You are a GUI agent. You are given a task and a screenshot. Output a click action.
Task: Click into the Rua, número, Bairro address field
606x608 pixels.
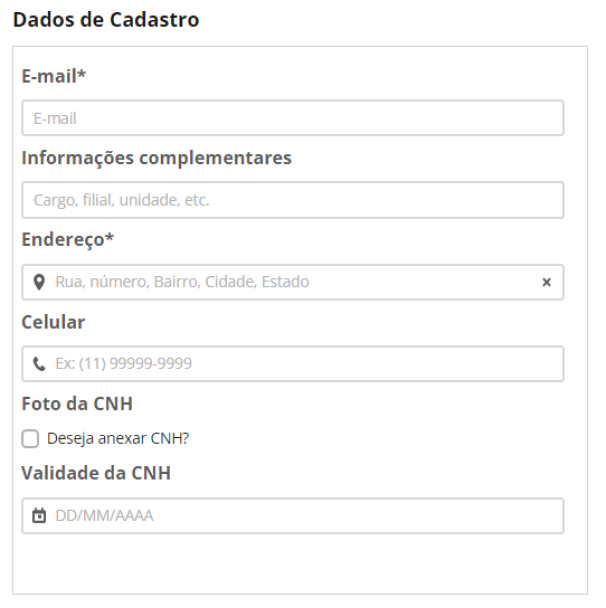click(x=293, y=282)
